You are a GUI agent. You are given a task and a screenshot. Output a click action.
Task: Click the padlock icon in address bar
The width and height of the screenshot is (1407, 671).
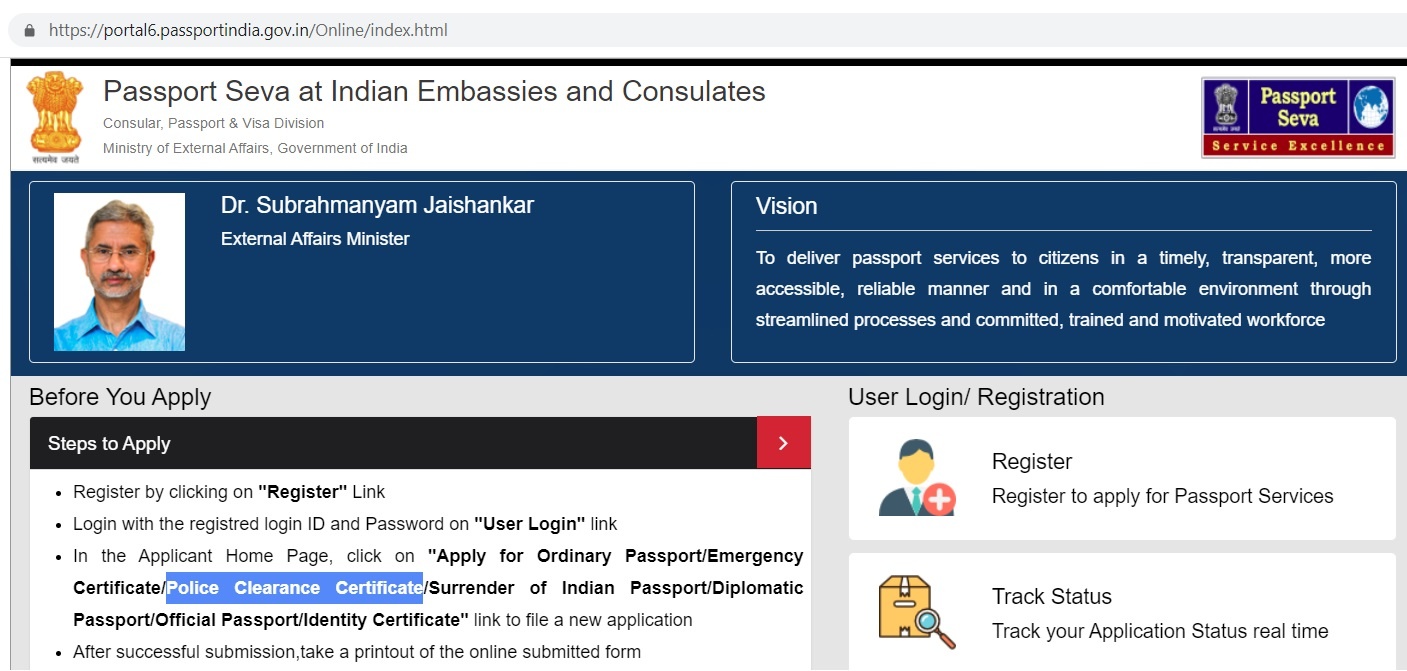tap(29, 30)
